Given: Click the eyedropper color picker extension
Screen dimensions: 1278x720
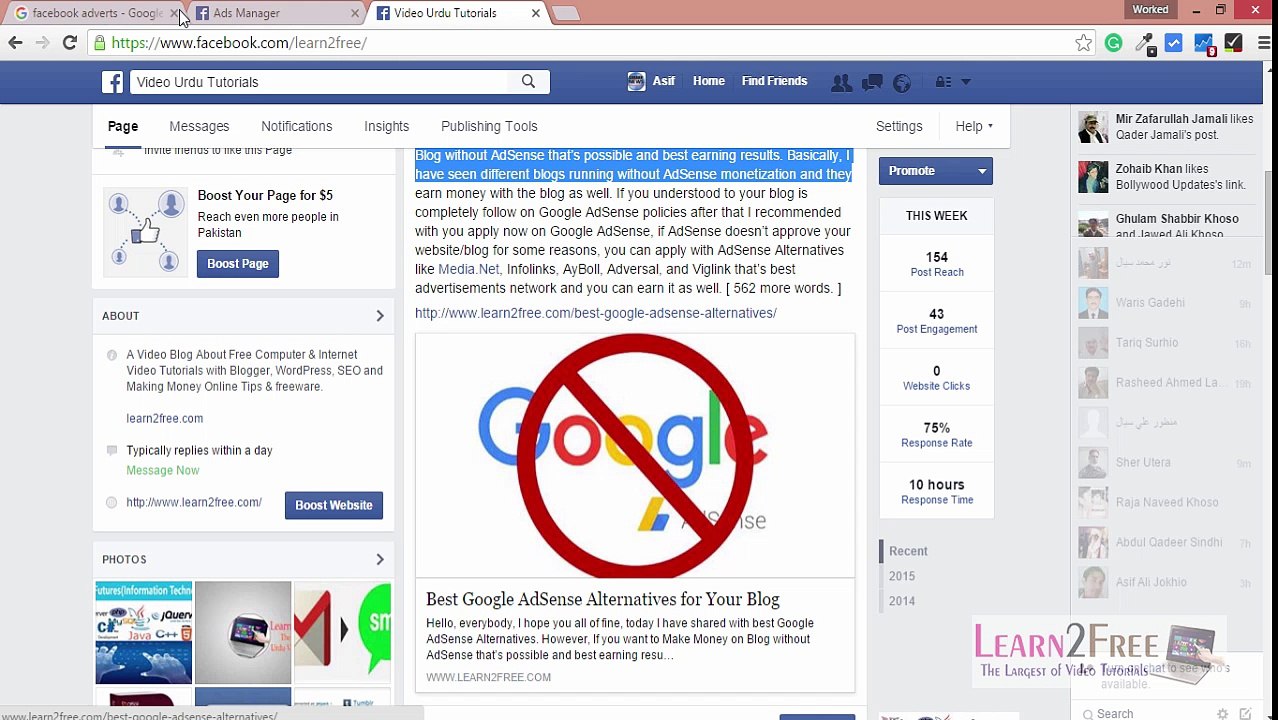Looking at the screenshot, I should click(1144, 43).
